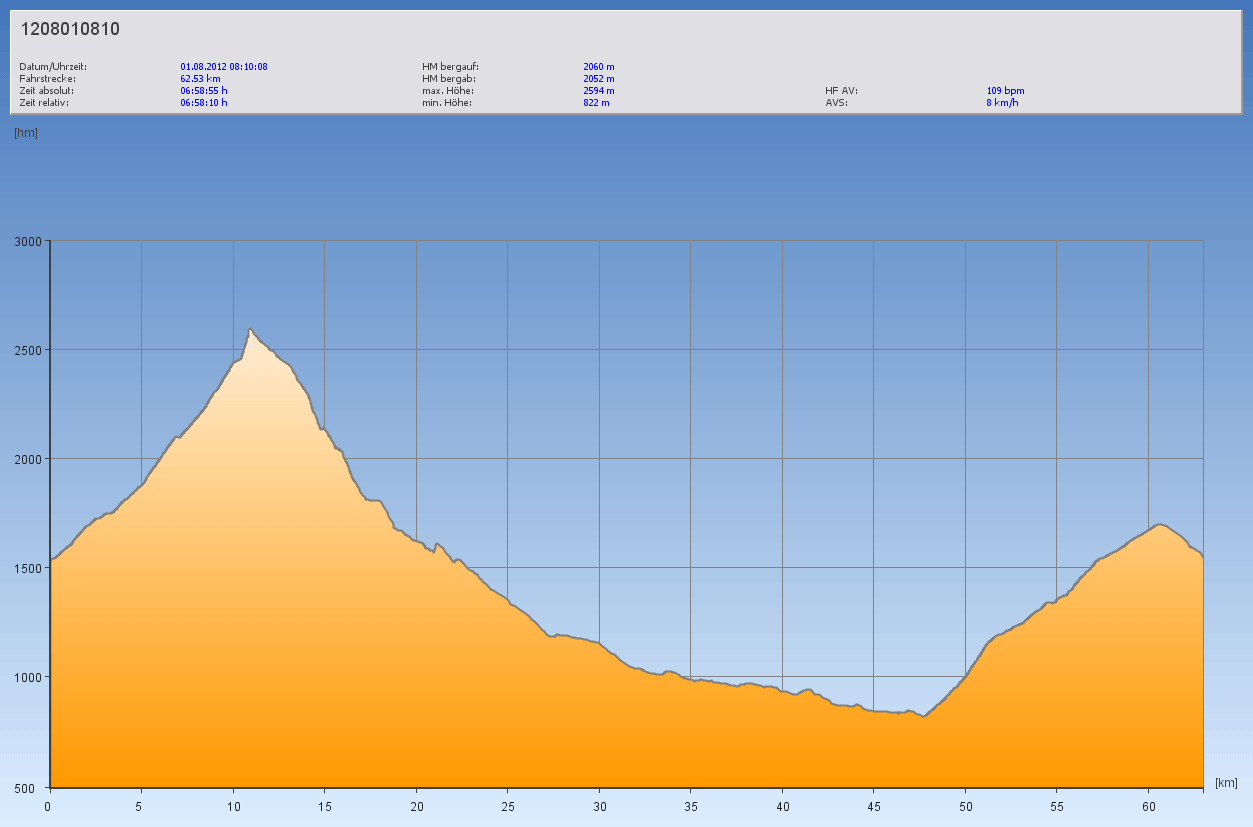Click the track title 1208010810
1253x827 pixels.
[x=70, y=29]
